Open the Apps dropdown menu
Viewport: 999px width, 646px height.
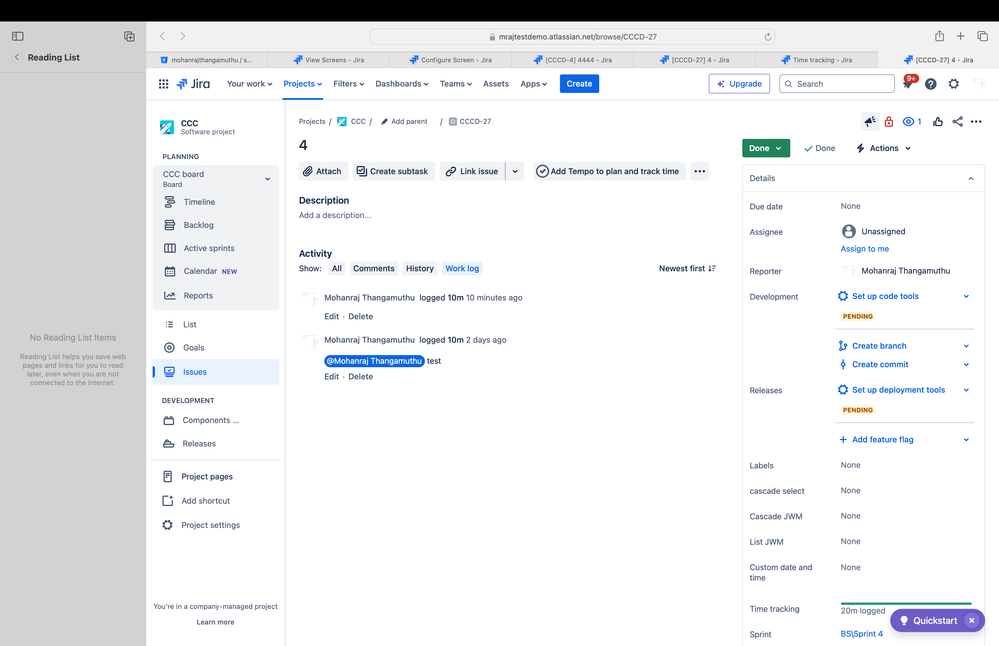(533, 83)
